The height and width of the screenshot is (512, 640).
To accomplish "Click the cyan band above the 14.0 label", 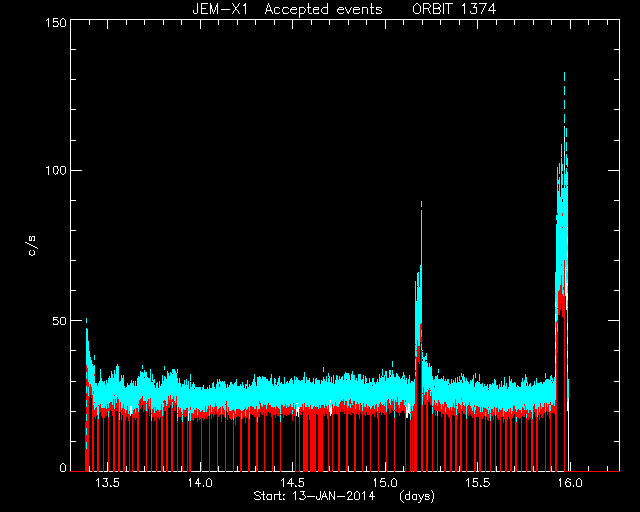I will pyautogui.click(x=200, y=398).
